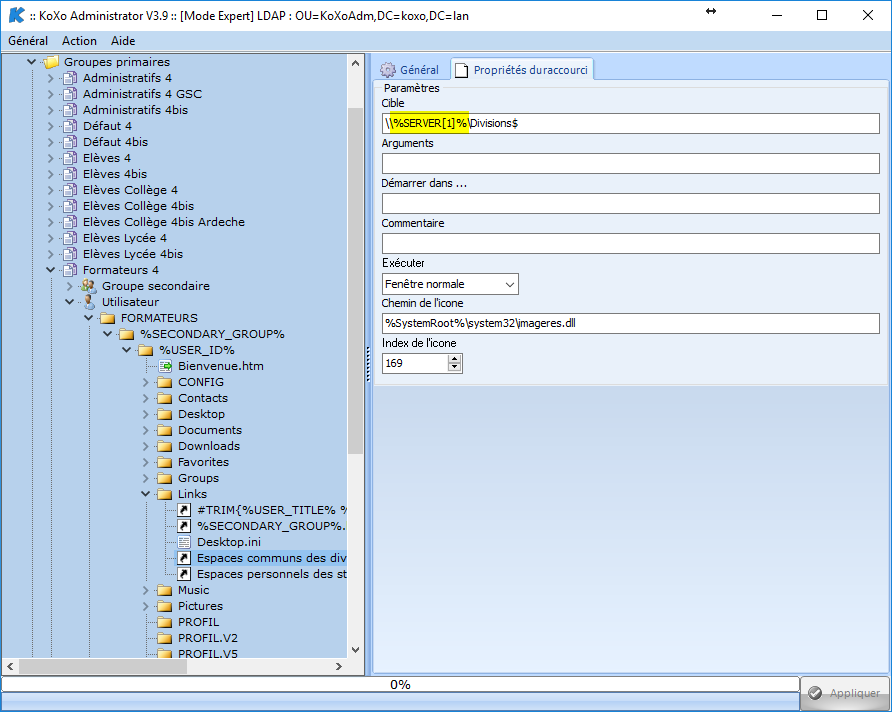
Task: Click the Général tab gear icon
Action: pyautogui.click(x=388, y=70)
